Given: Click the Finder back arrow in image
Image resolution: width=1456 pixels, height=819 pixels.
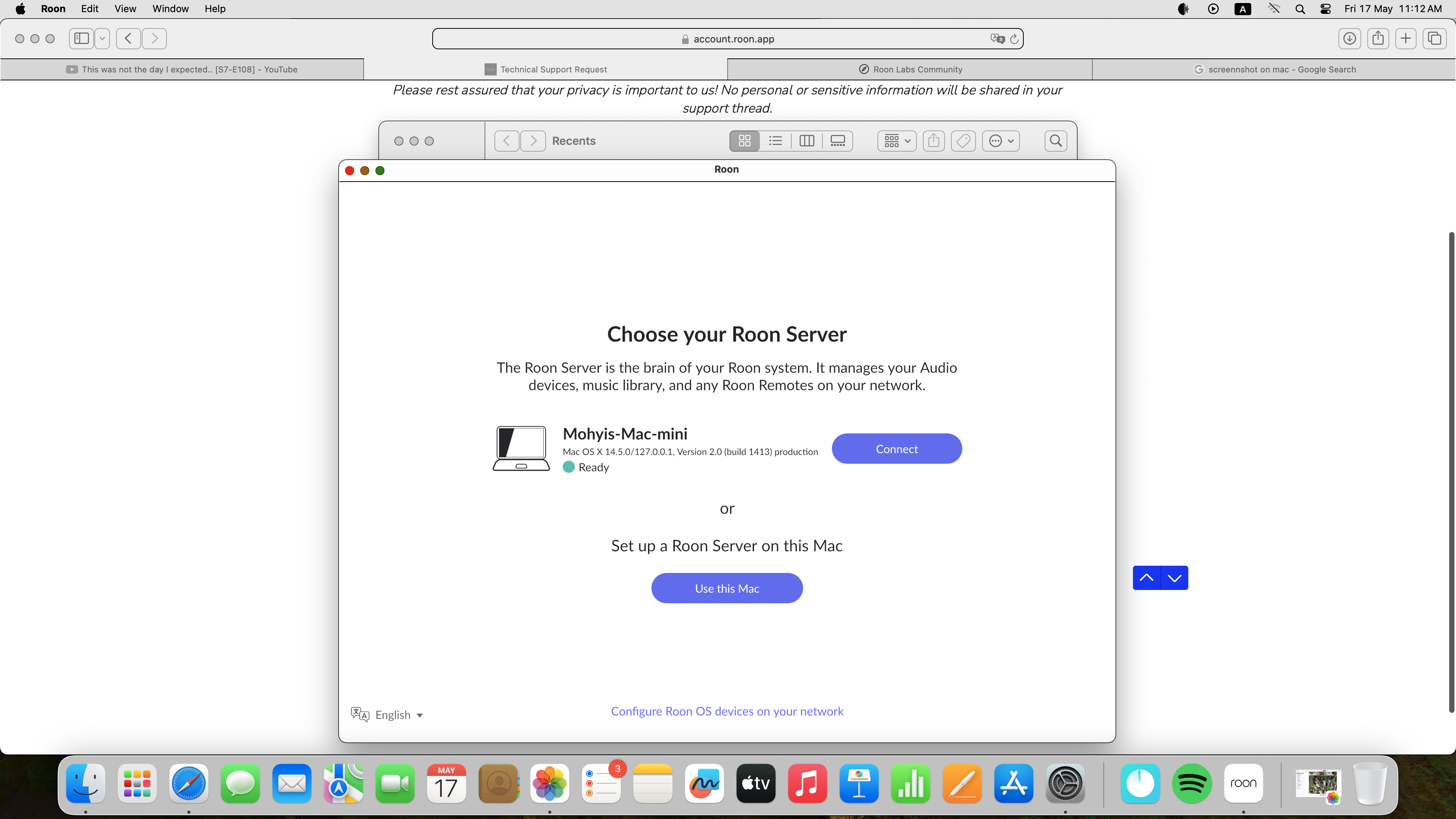Looking at the screenshot, I should pyautogui.click(x=507, y=141).
